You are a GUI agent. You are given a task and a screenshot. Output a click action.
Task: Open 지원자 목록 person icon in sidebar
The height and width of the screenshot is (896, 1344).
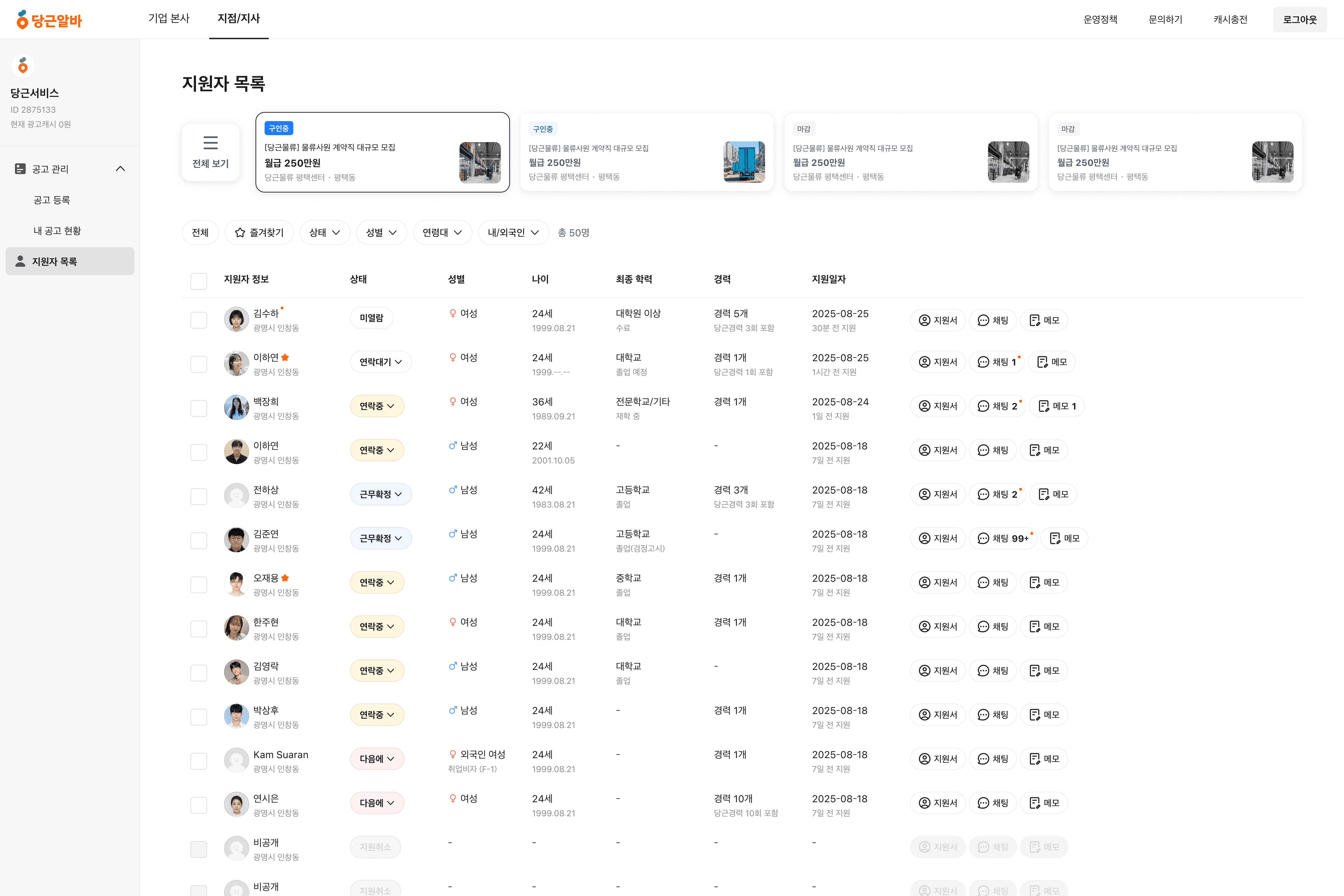pyautogui.click(x=21, y=261)
